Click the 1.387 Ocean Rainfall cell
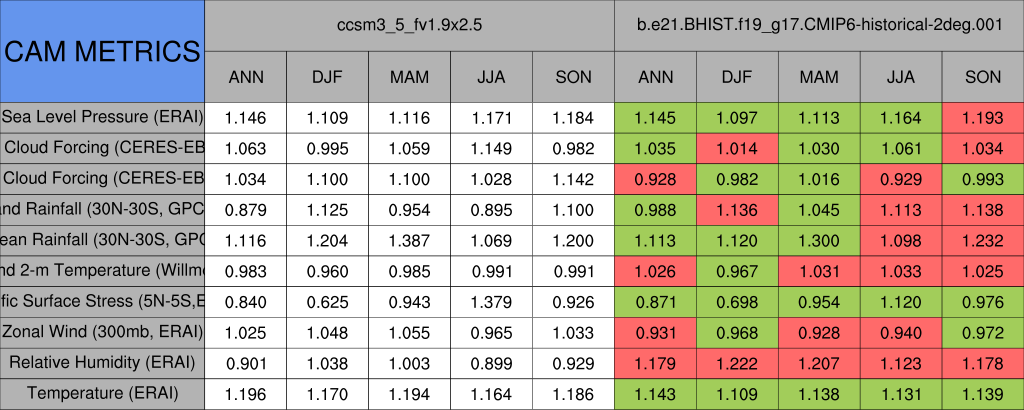The height and width of the screenshot is (410, 1024). [409, 240]
